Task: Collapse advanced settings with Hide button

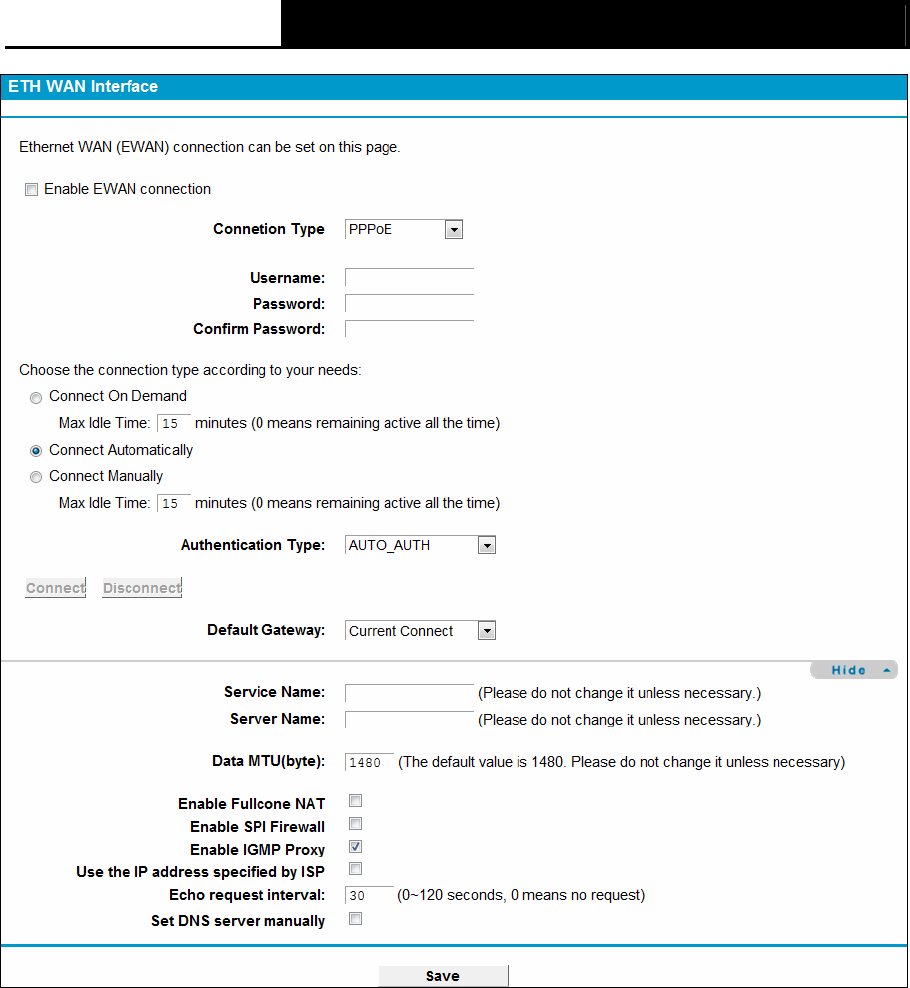Action: point(854,670)
